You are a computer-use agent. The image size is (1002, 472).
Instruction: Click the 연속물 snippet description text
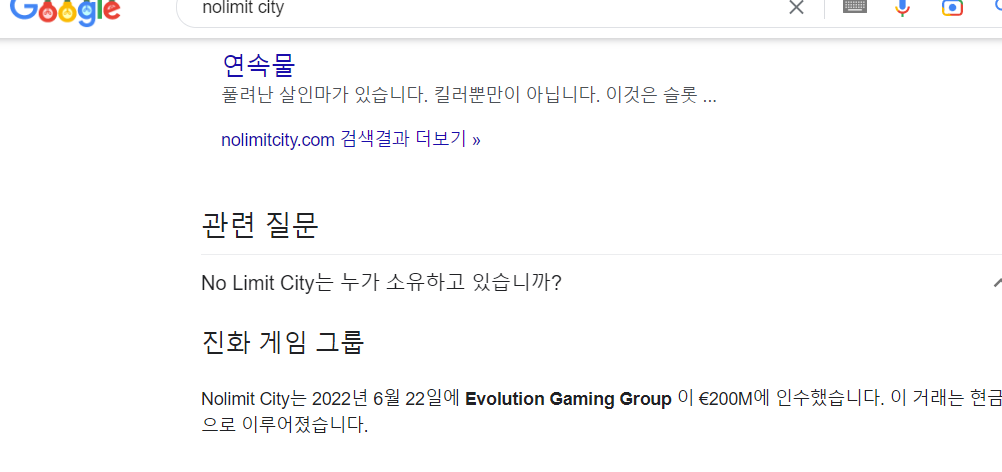[469, 96]
